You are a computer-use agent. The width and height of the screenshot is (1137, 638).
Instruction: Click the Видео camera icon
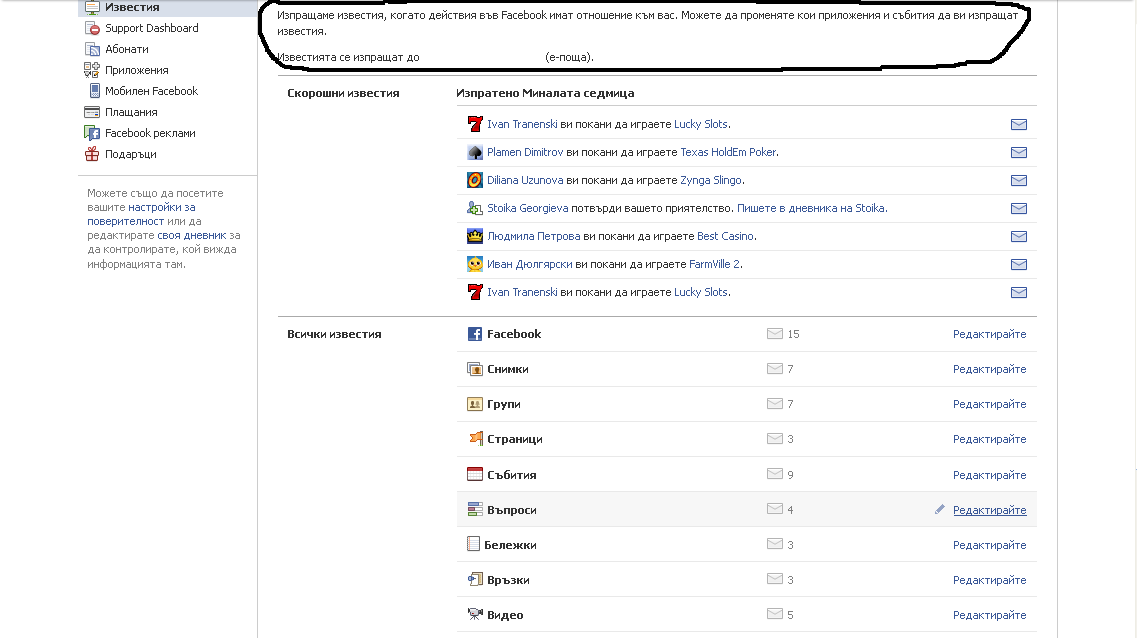coord(475,615)
